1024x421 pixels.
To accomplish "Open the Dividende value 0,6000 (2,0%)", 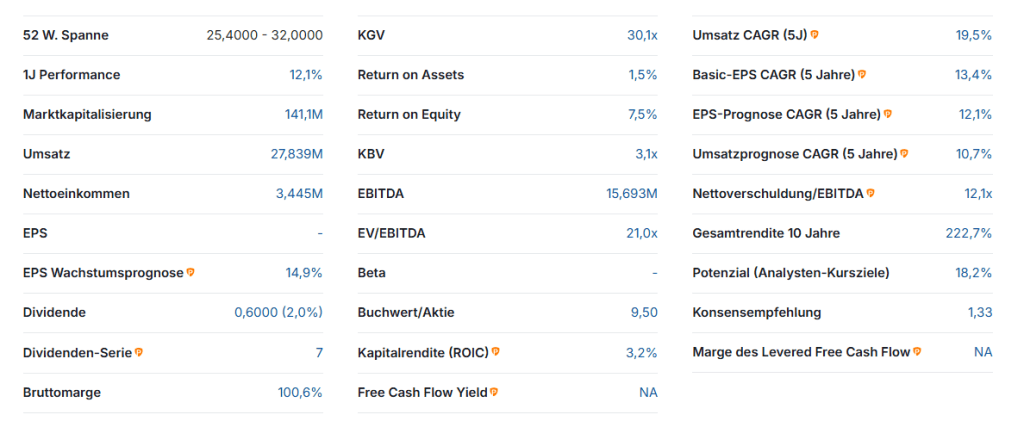I will pos(278,312).
